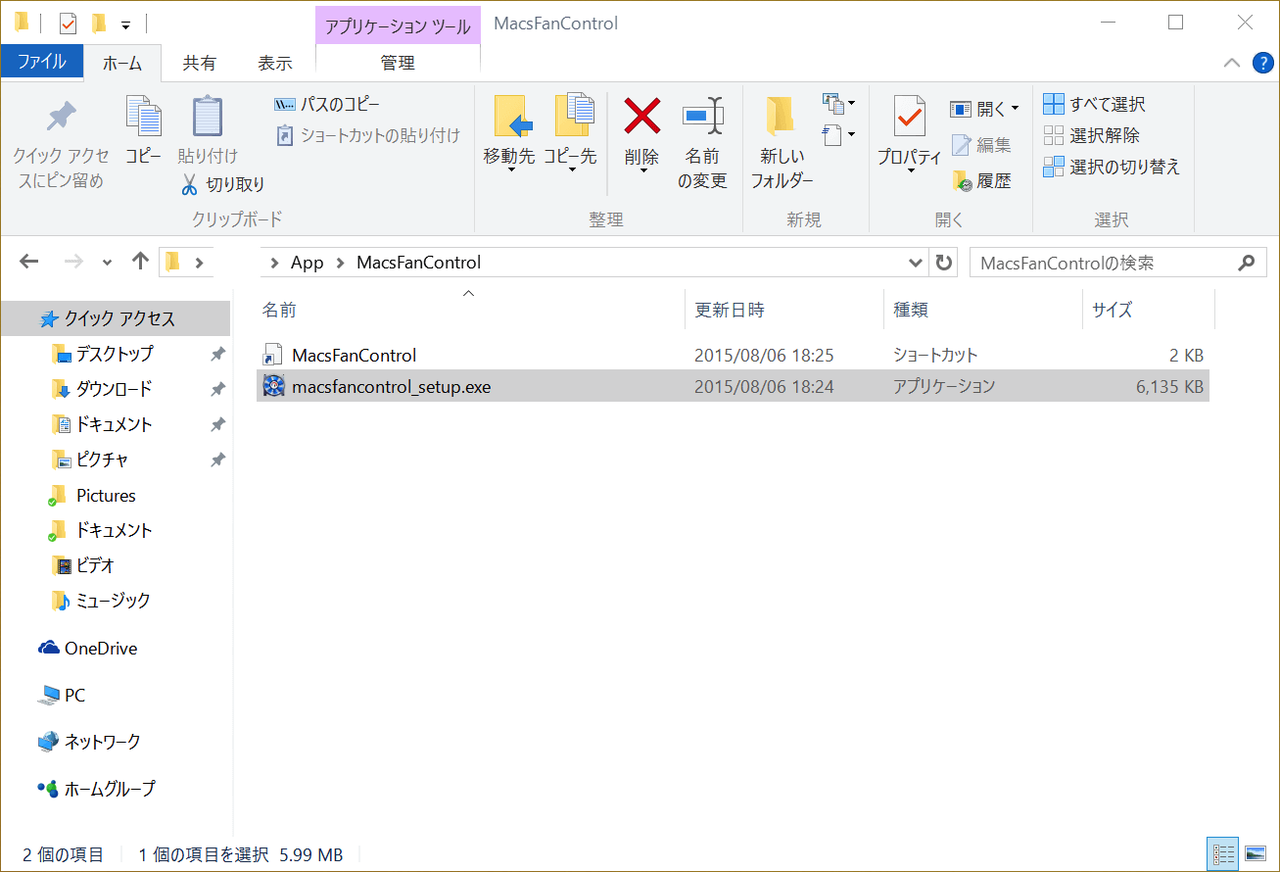Click App in breadcrumb path
1280x872 pixels.
307,263
